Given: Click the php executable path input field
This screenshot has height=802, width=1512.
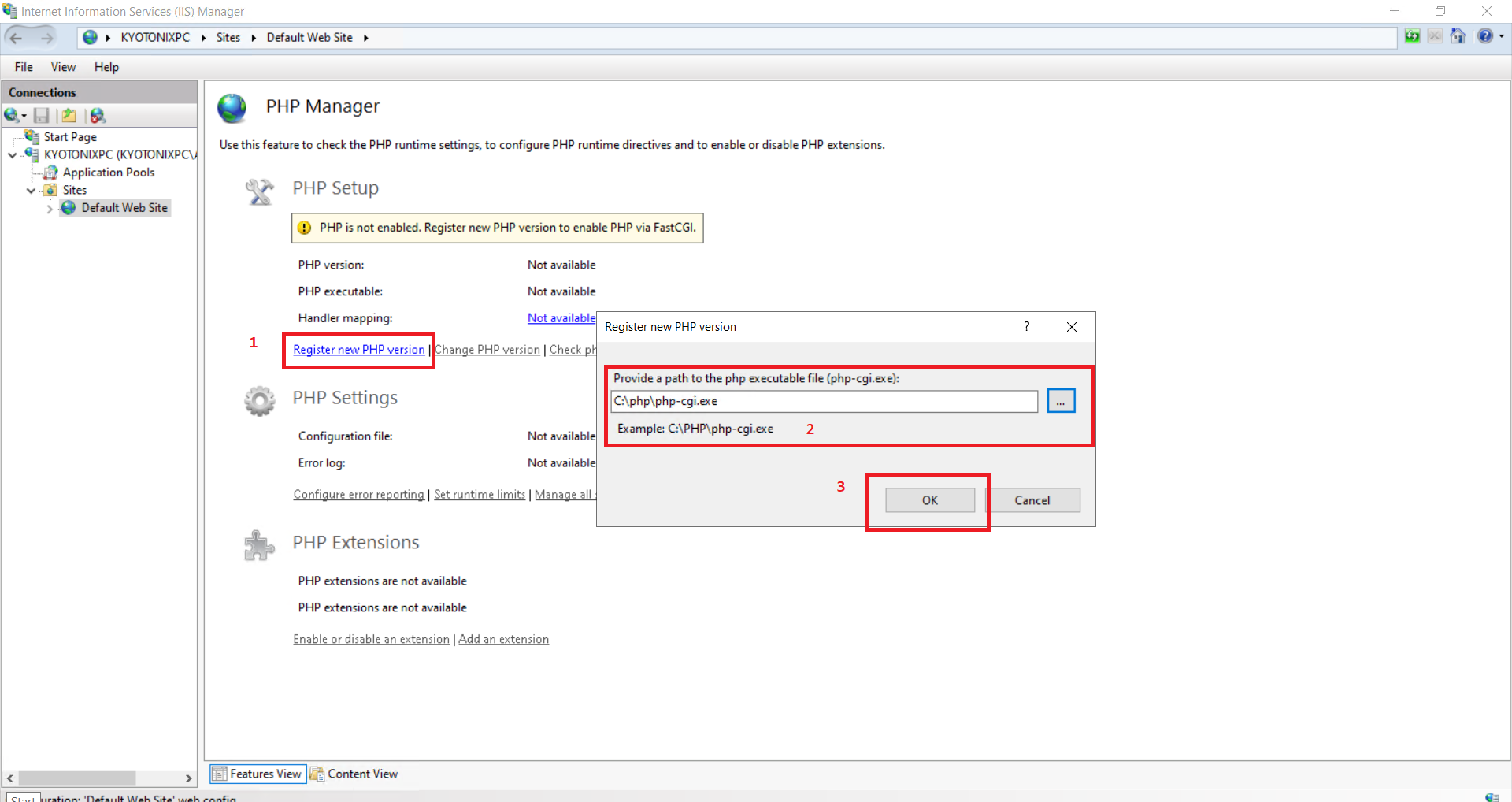Looking at the screenshot, I should [825, 402].
